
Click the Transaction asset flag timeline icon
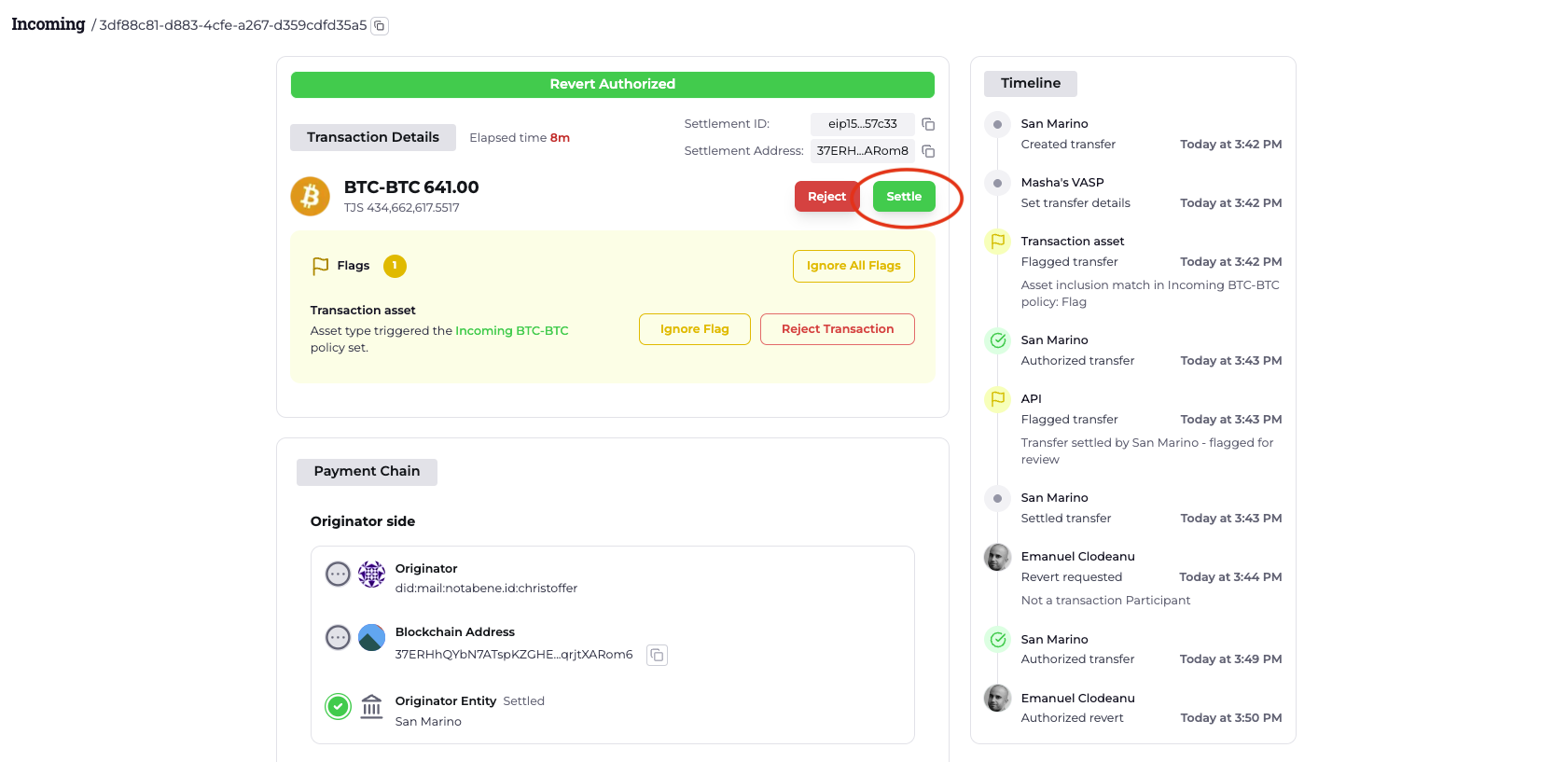pos(998,242)
